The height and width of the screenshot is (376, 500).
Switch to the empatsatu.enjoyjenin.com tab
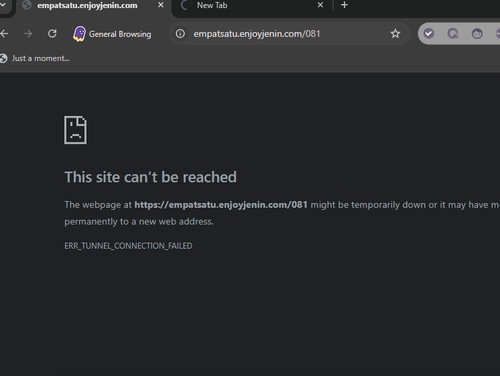[x=93, y=6]
